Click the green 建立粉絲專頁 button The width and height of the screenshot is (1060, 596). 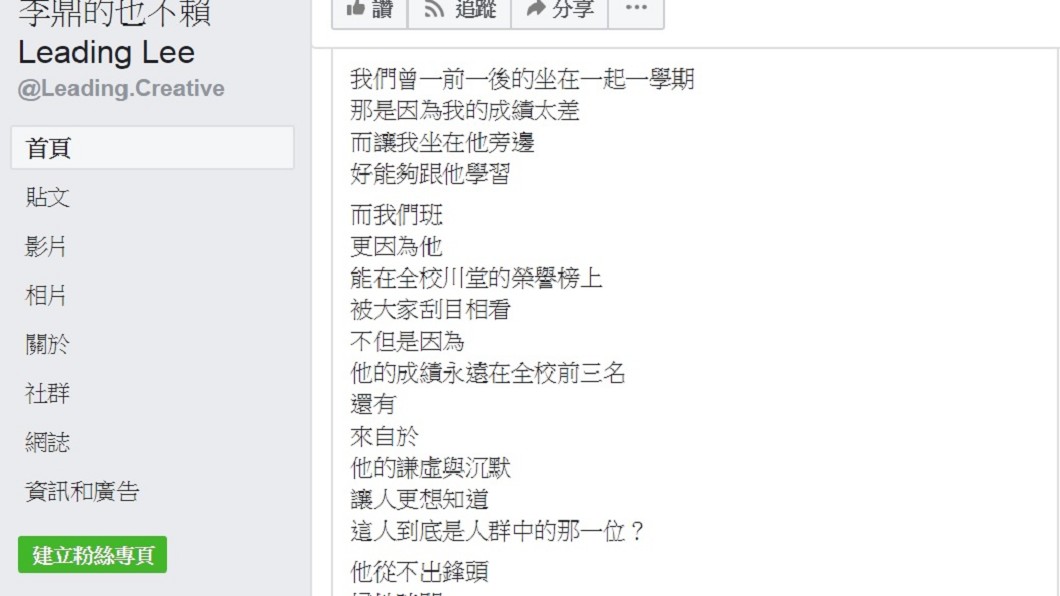pyautogui.click(x=93, y=555)
